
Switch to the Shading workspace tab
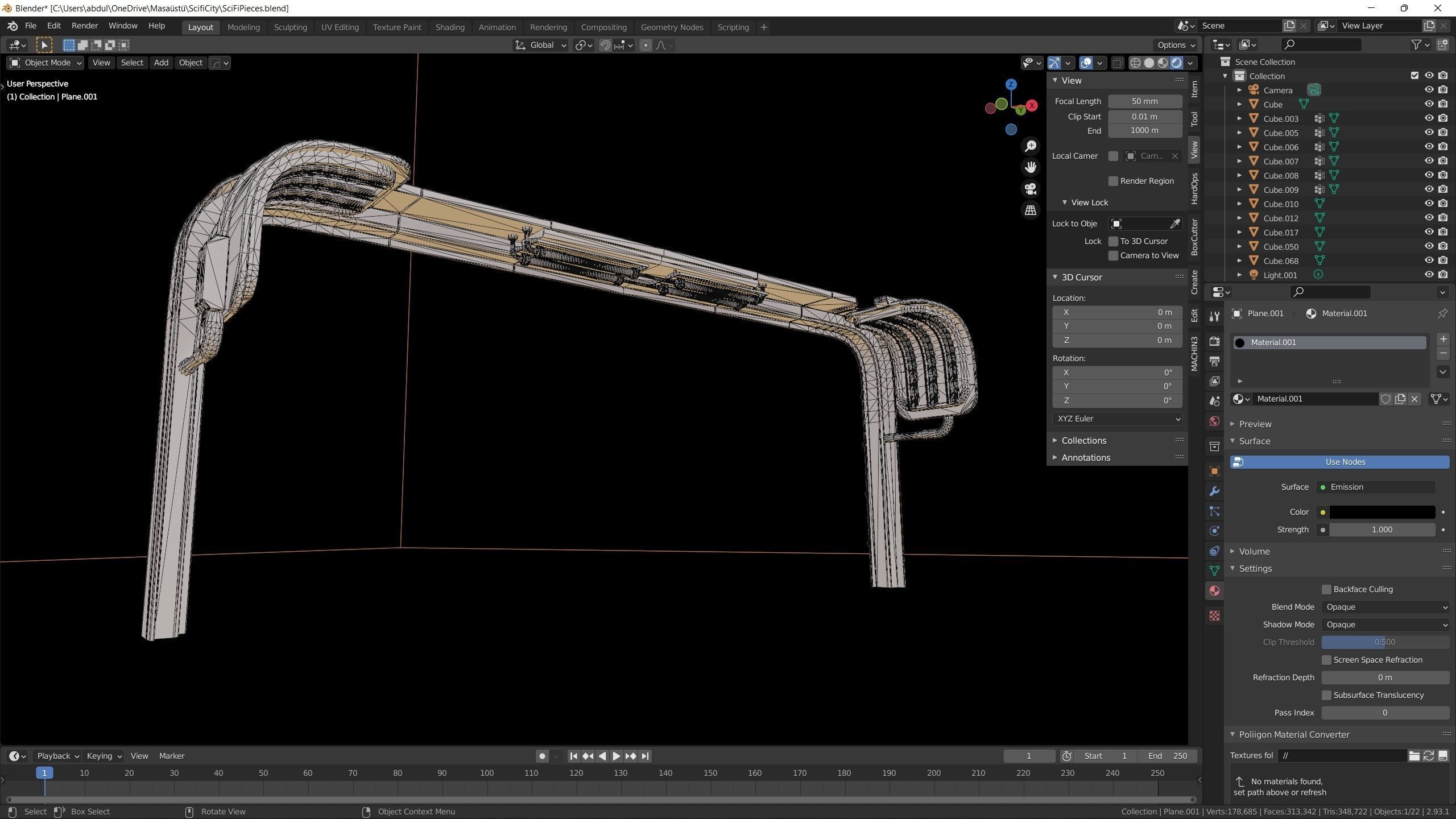point(449,27)
